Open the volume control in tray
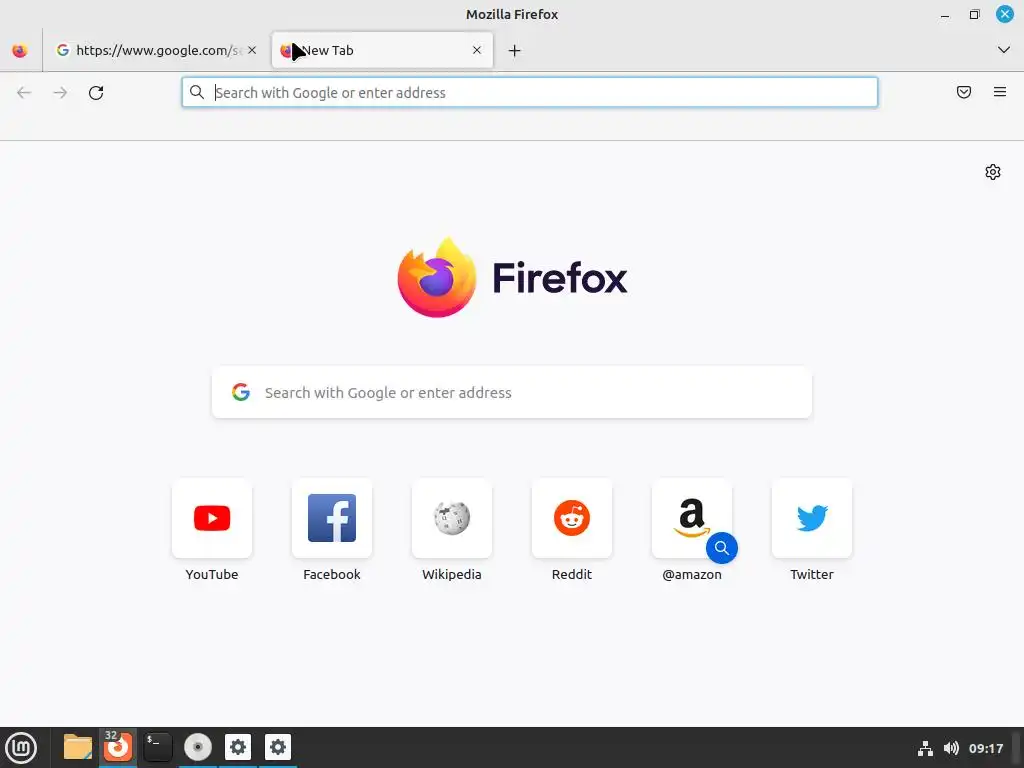 951,748
